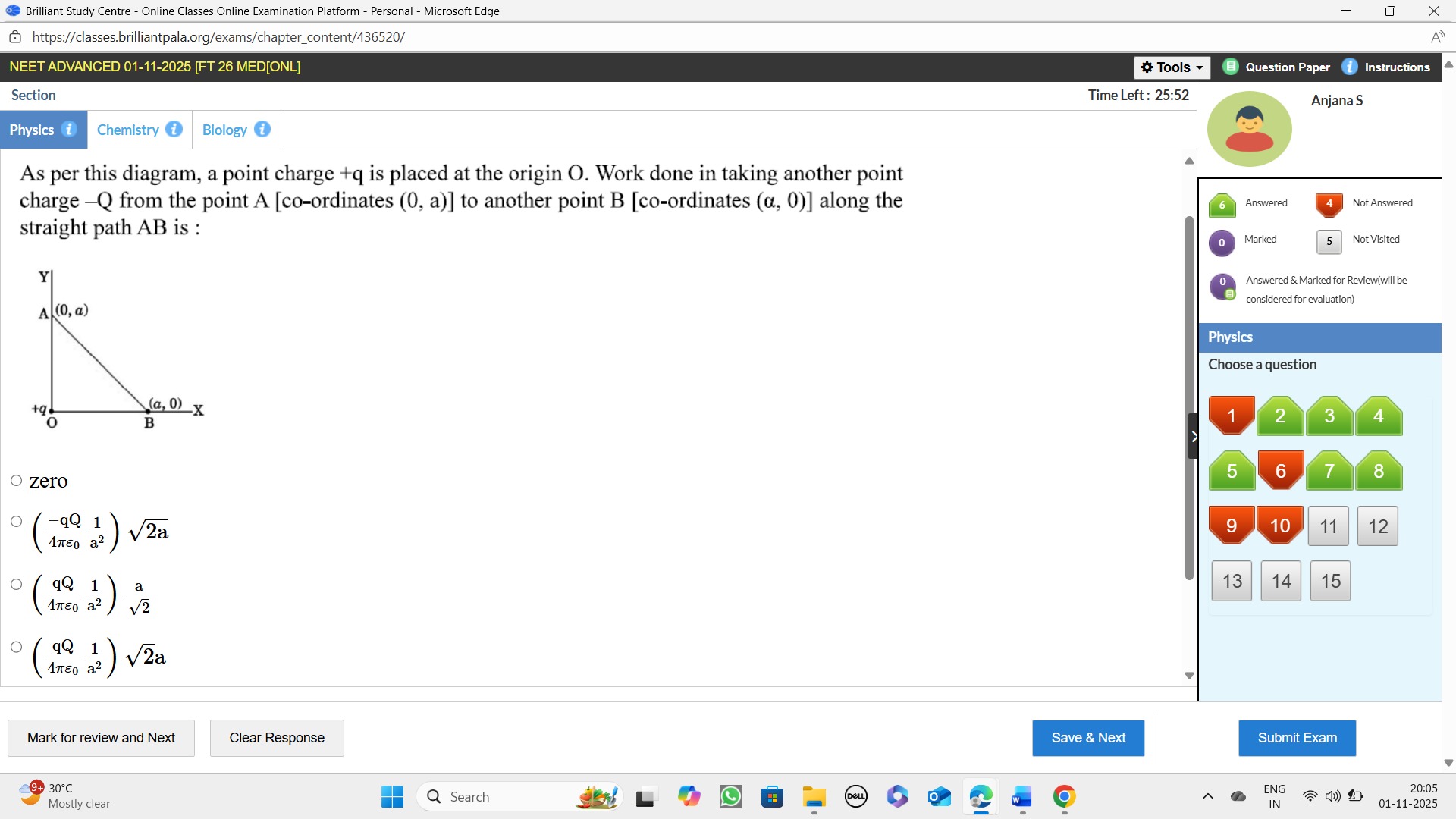
Task: Select the option with negative qQ
Action: tap(17, 522)
